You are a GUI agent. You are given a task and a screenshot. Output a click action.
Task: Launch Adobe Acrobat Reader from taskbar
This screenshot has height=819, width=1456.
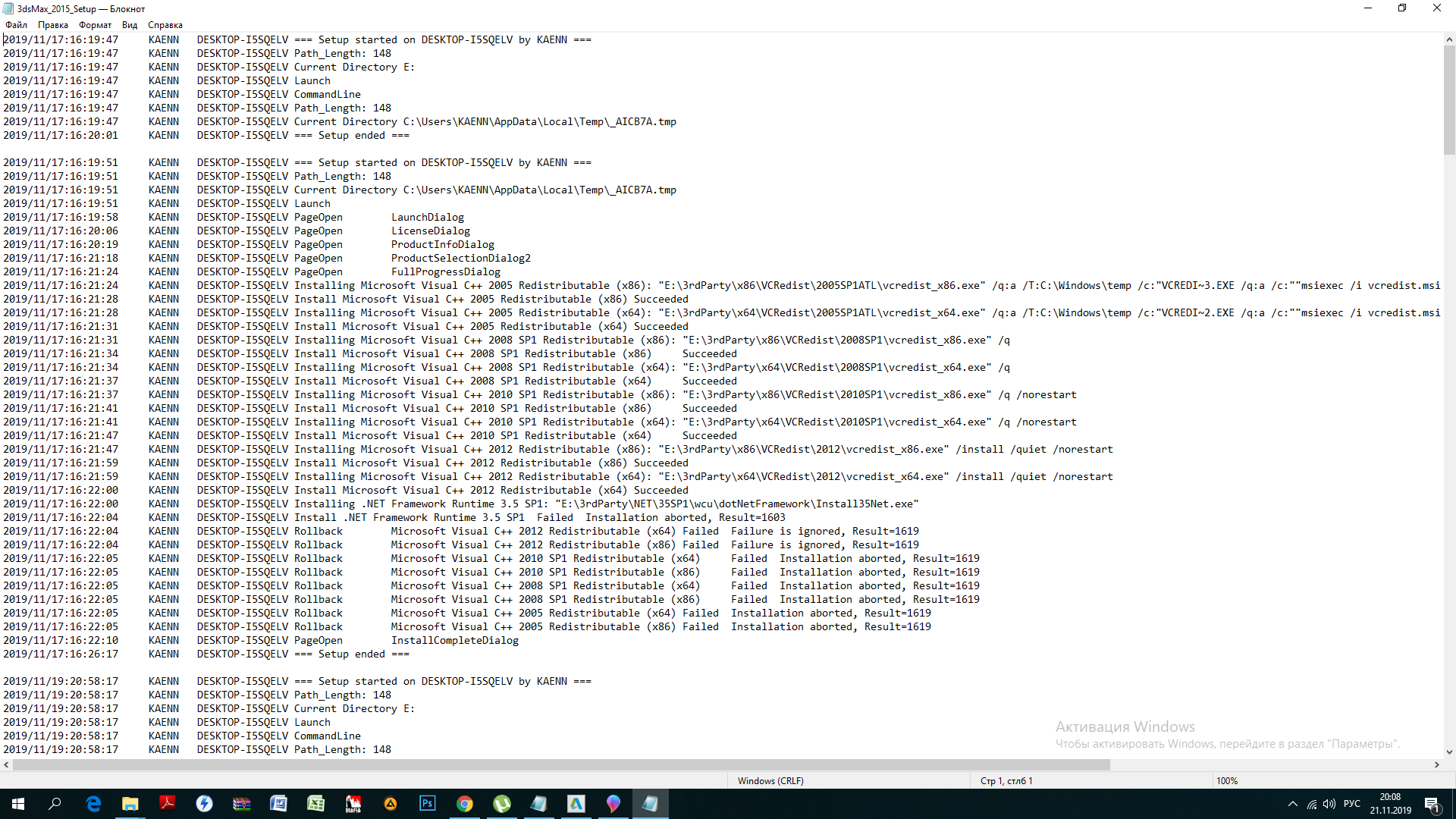(x=168, y=804)
